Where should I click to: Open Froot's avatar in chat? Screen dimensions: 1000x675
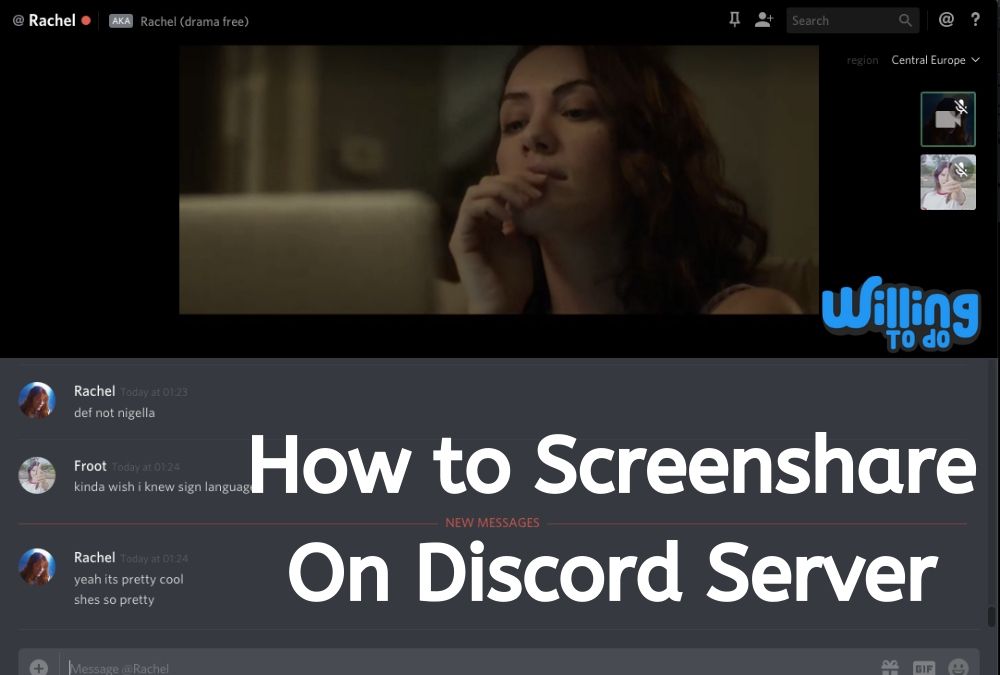click(37, 475)
